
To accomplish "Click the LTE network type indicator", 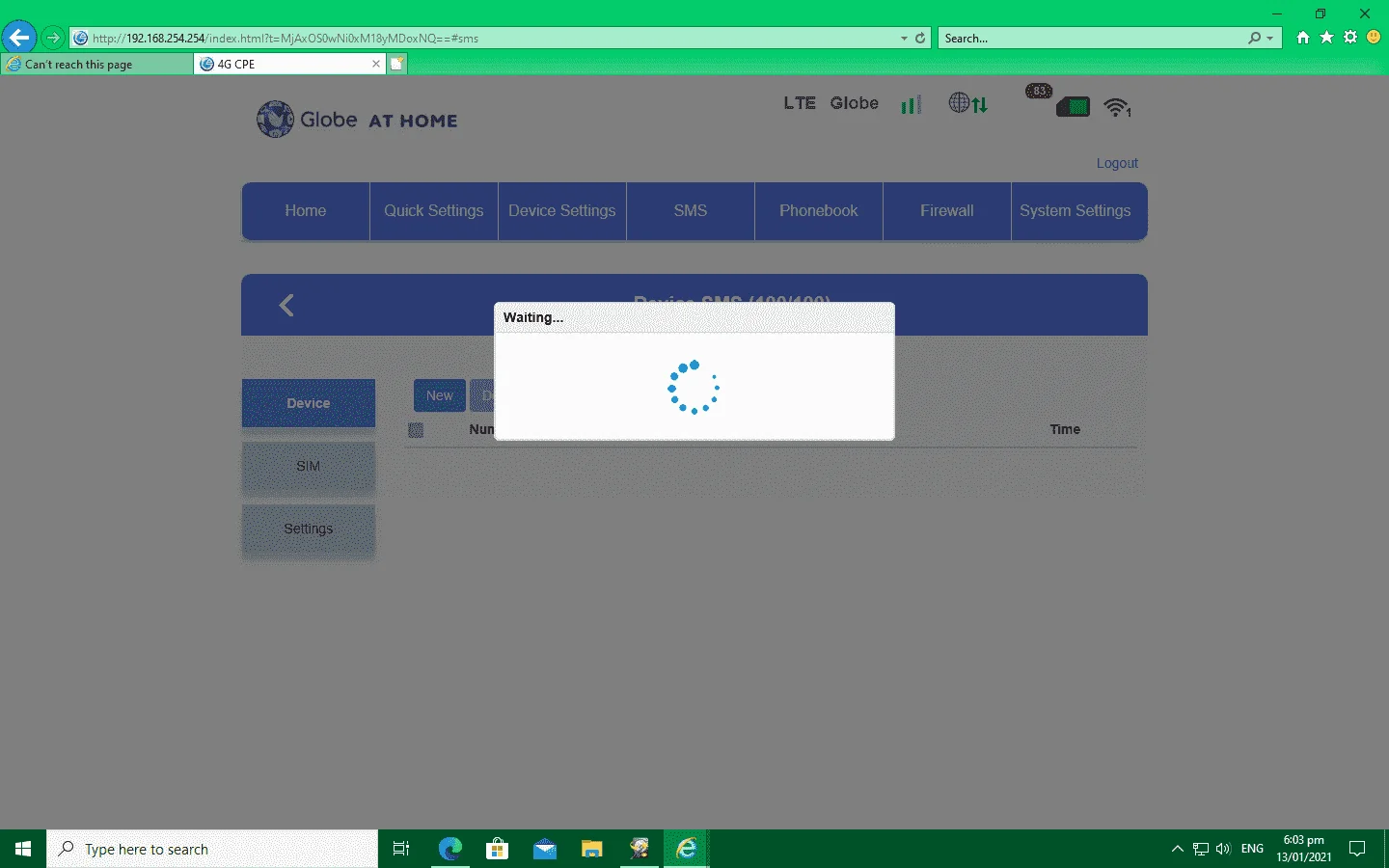I will 800,103.
